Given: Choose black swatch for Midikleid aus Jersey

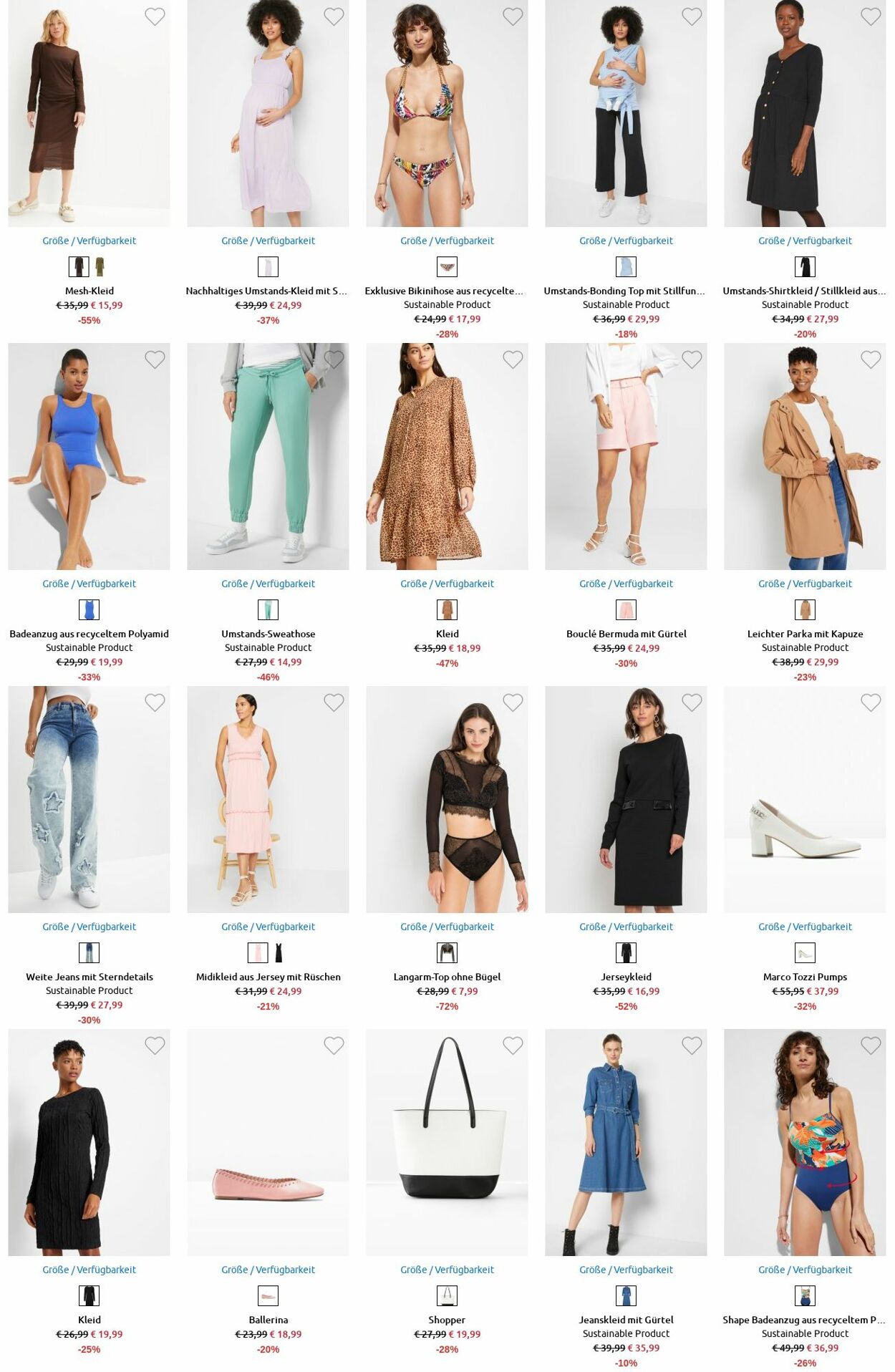Looking at the screenshot, I should tap(279, 953).
